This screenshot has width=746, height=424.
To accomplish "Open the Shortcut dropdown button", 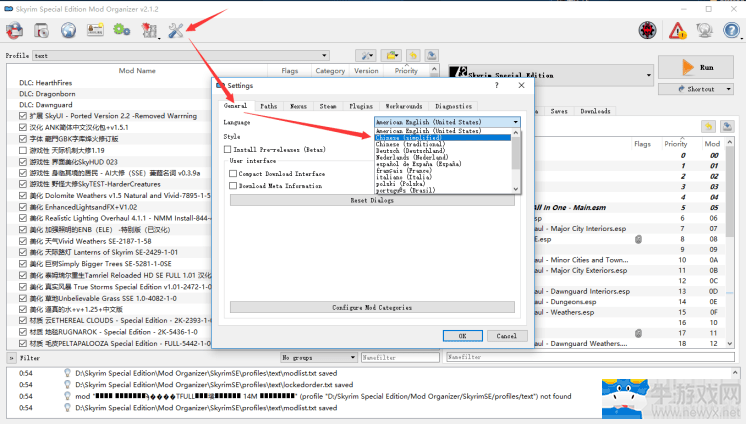I will (696, 89).
